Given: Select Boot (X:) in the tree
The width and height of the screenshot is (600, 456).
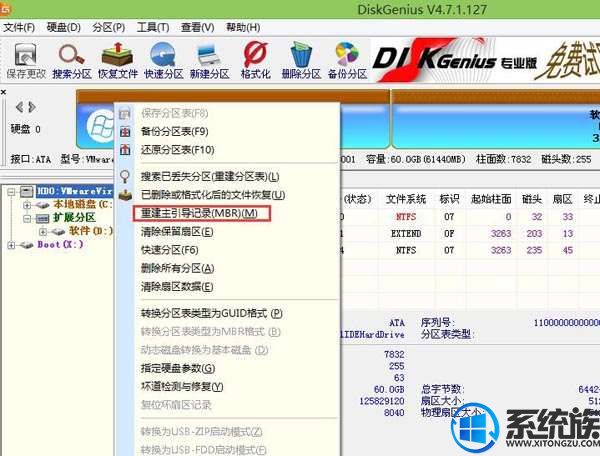Looking at the screenshot, I should pos(60,244).
